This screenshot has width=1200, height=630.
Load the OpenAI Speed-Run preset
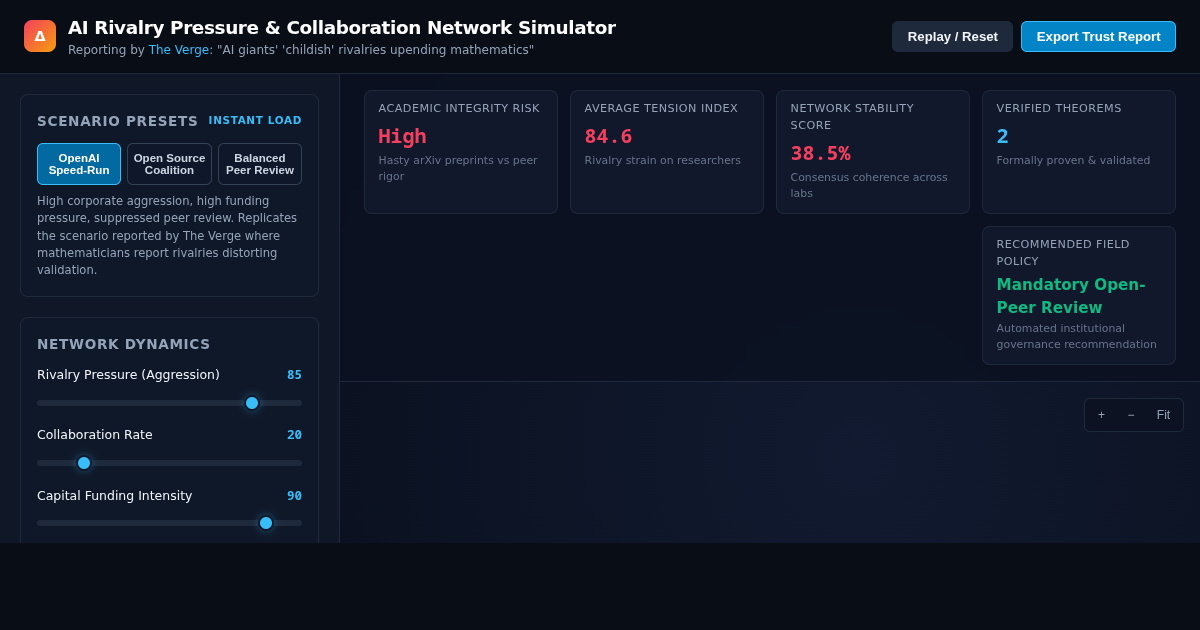pos(79,164)
